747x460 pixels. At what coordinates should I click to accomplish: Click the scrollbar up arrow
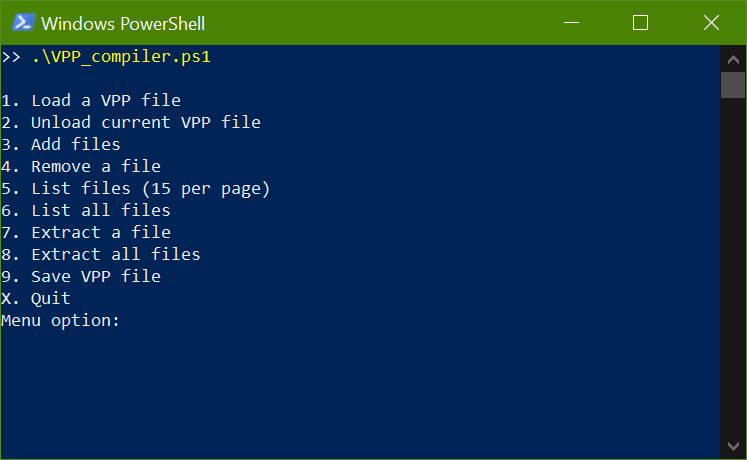[x=733, y=60]
